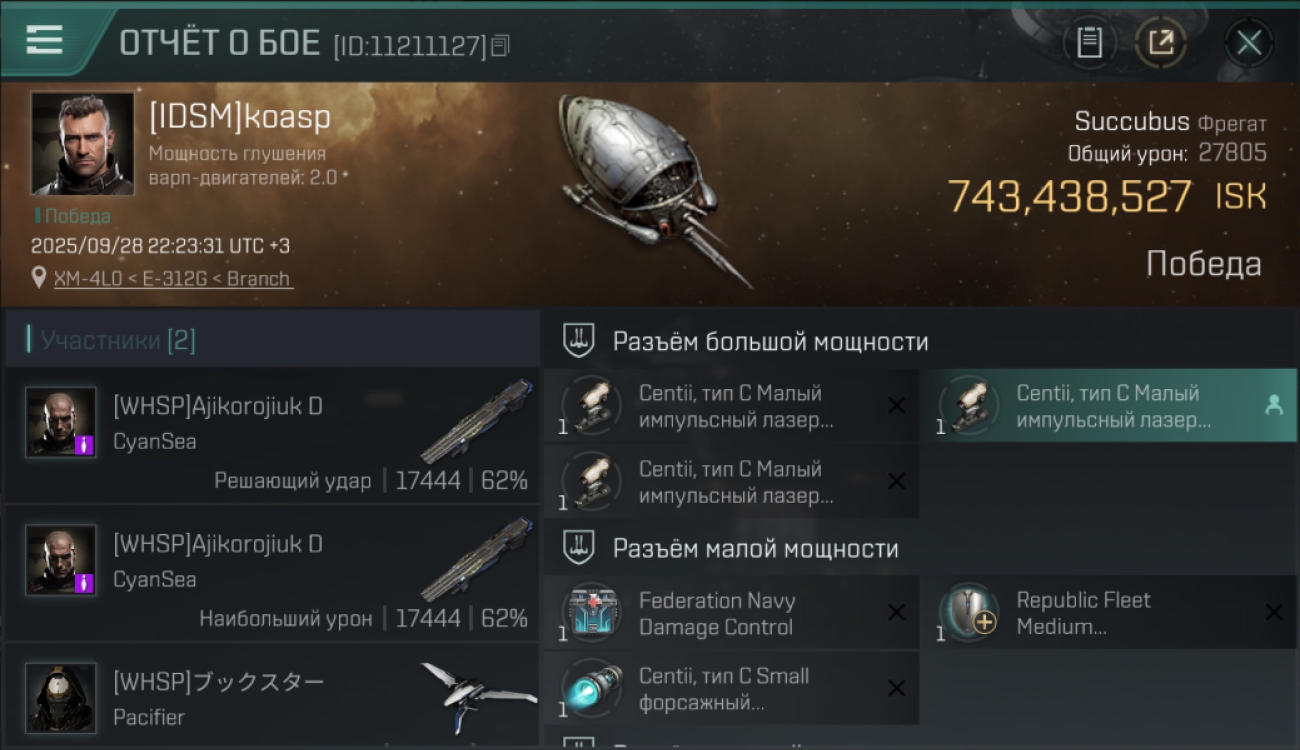Click first Centii small pulse laser module
Viewport: 1300px width, 750px height.
click(731, 406)
